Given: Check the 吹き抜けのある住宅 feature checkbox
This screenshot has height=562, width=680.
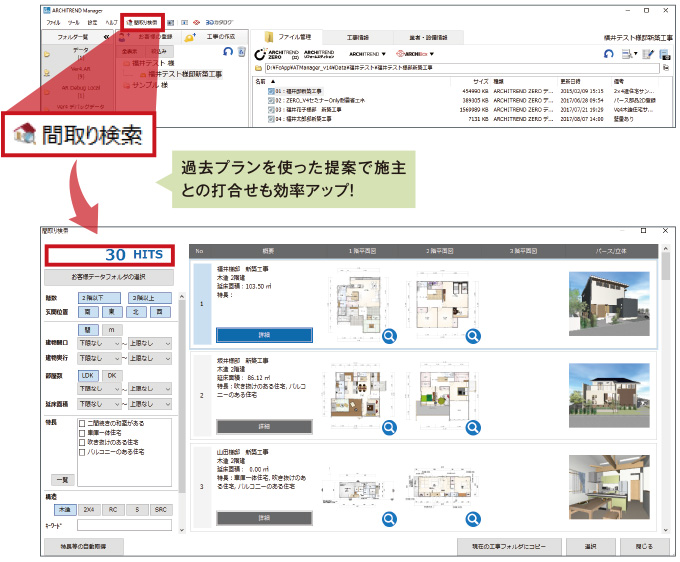Looking at the screenshot, I should pos(82,442).
